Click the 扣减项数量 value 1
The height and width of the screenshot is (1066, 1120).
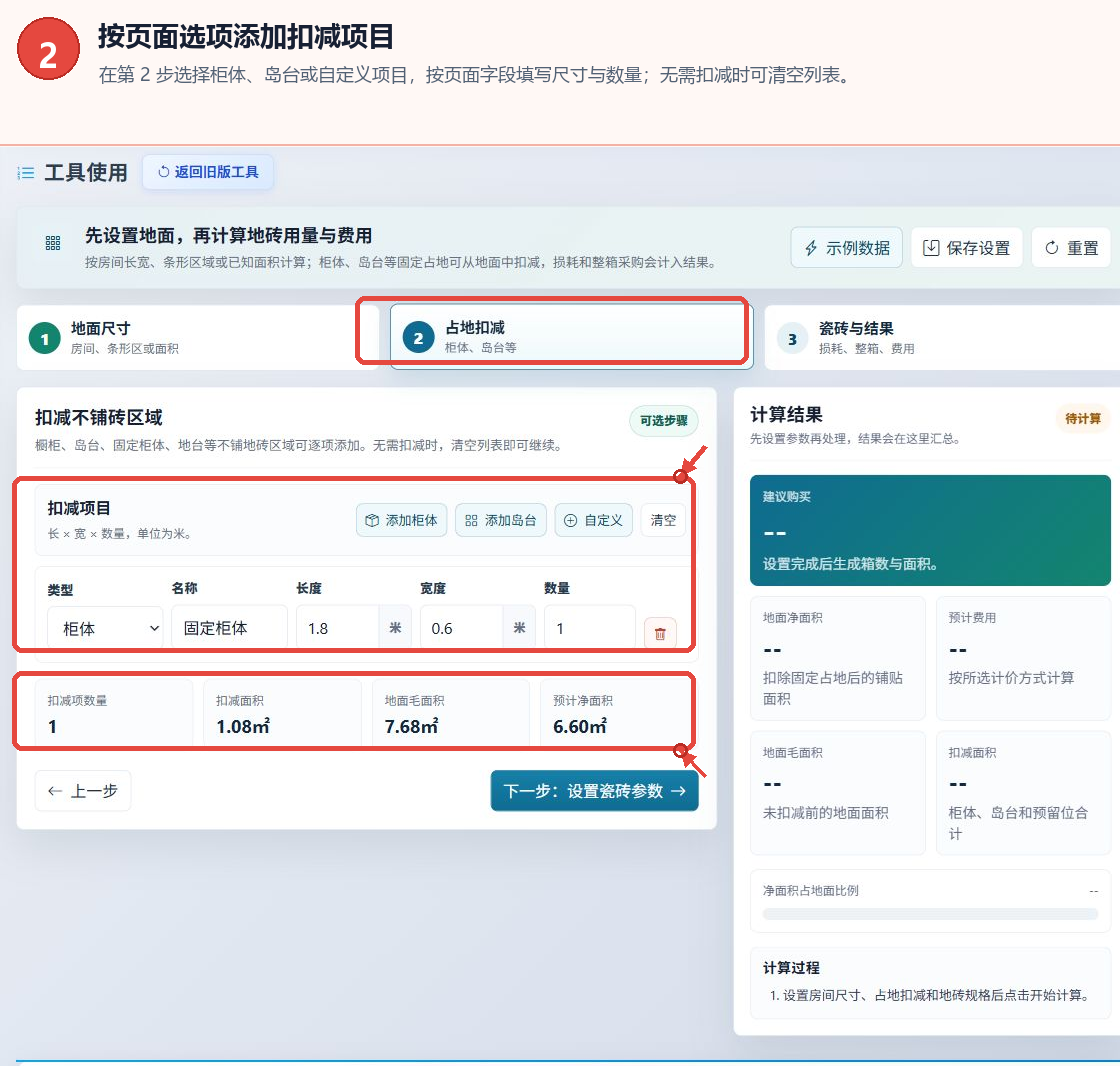pos(52,727)
